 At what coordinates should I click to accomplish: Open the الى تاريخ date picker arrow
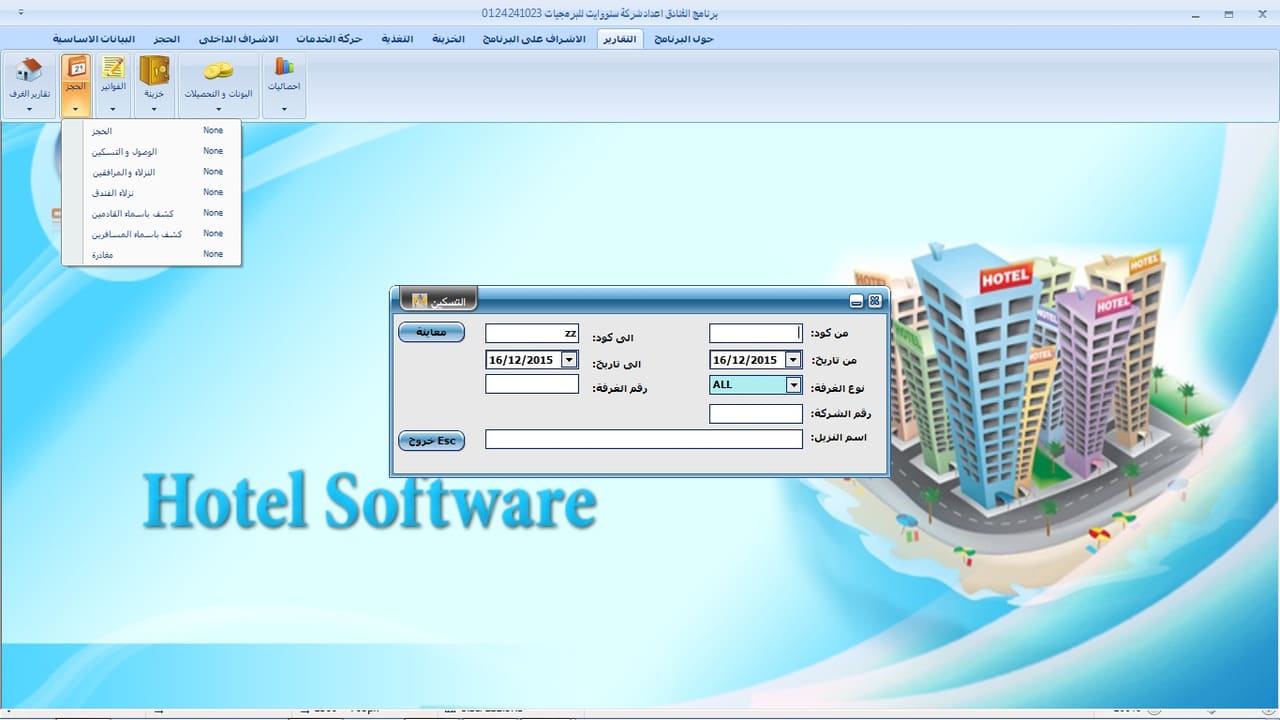(569, 360)
